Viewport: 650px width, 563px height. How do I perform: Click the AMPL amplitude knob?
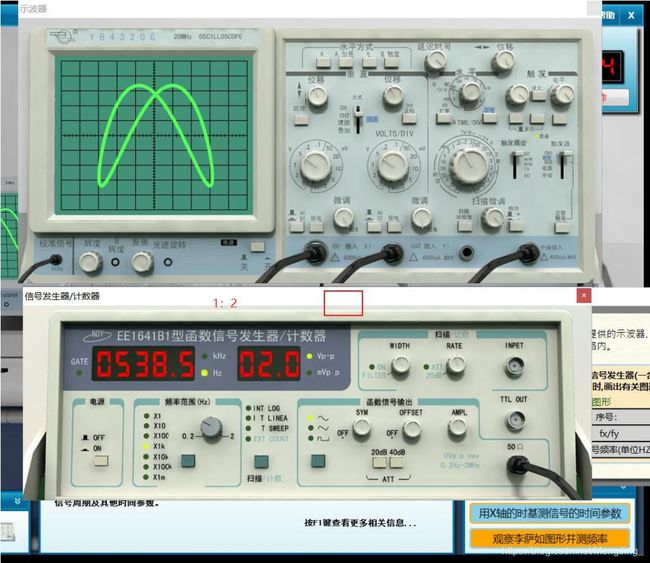pyautogui.click(x=458, y=427)
